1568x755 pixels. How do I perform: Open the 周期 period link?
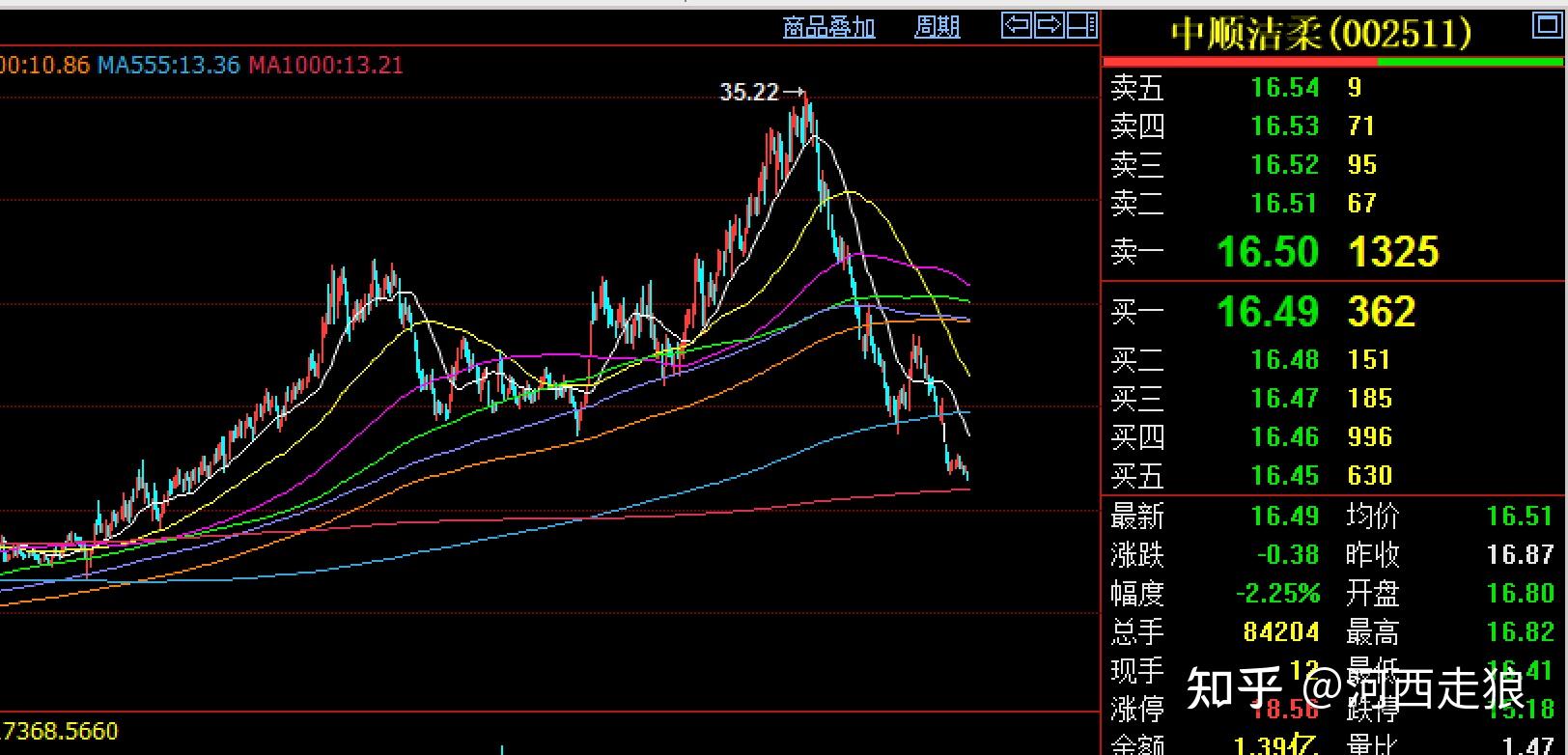[x=937, y=27]
